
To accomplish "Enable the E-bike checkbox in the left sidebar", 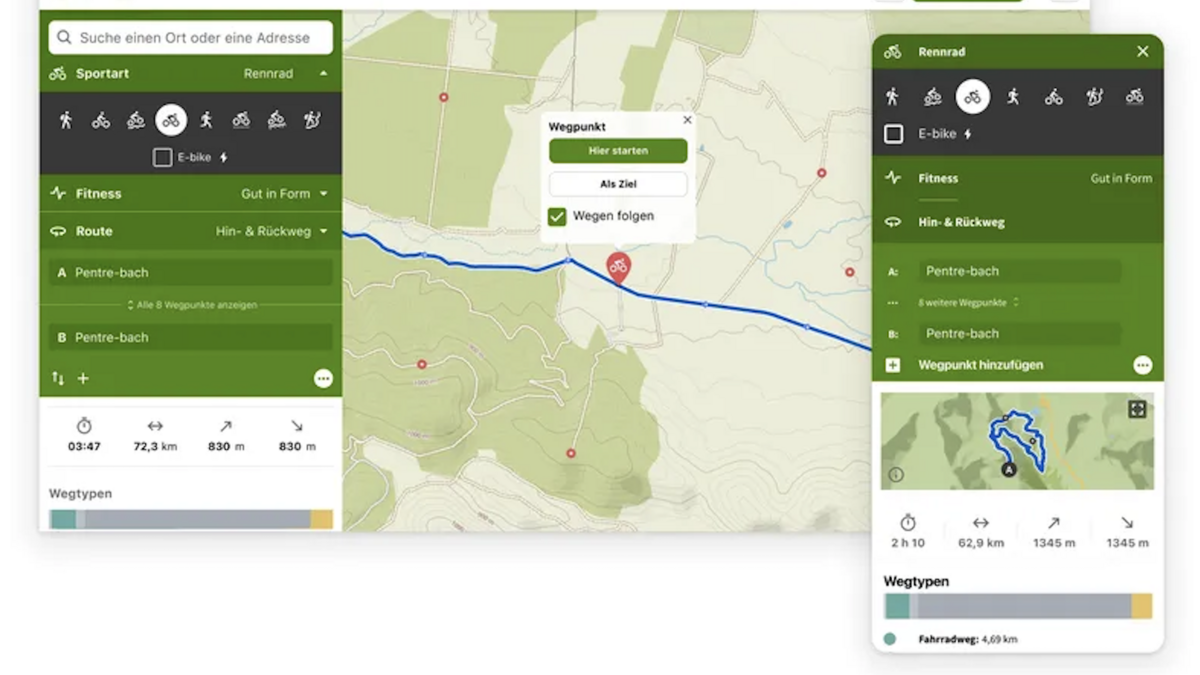I will point(162,158).
